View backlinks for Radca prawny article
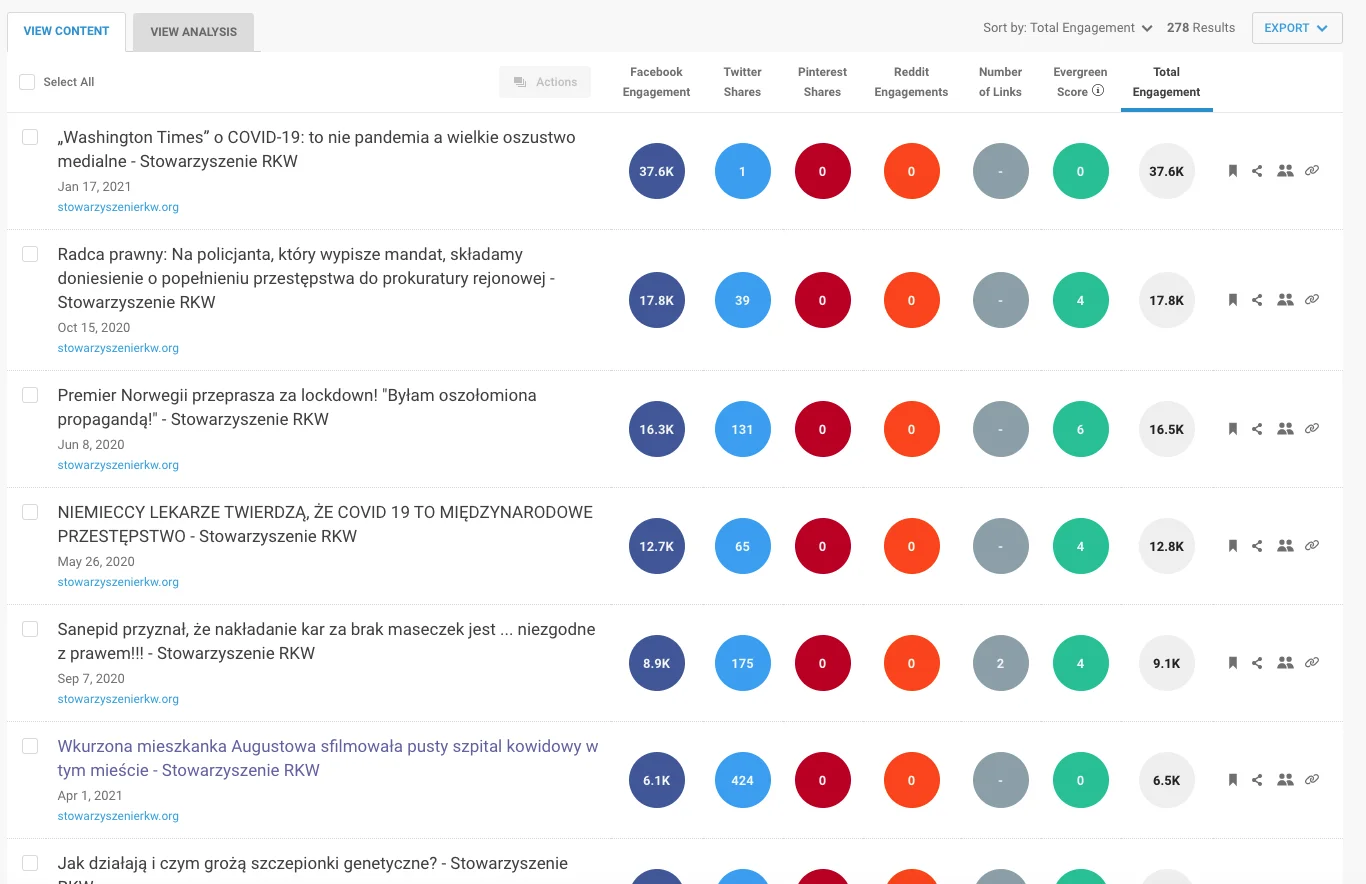 (1312, 300)
